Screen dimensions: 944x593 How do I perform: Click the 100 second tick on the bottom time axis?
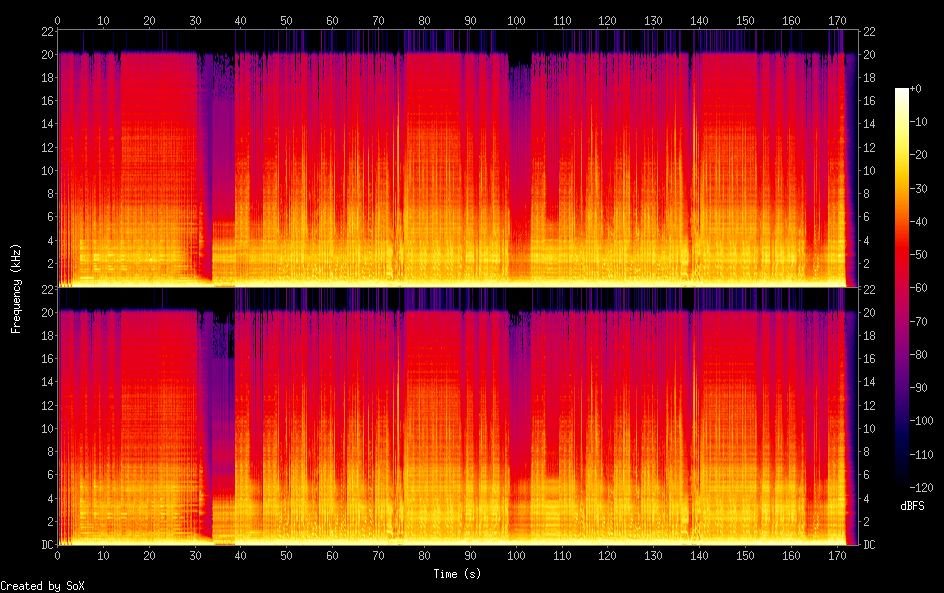click(x=516, y=555)
